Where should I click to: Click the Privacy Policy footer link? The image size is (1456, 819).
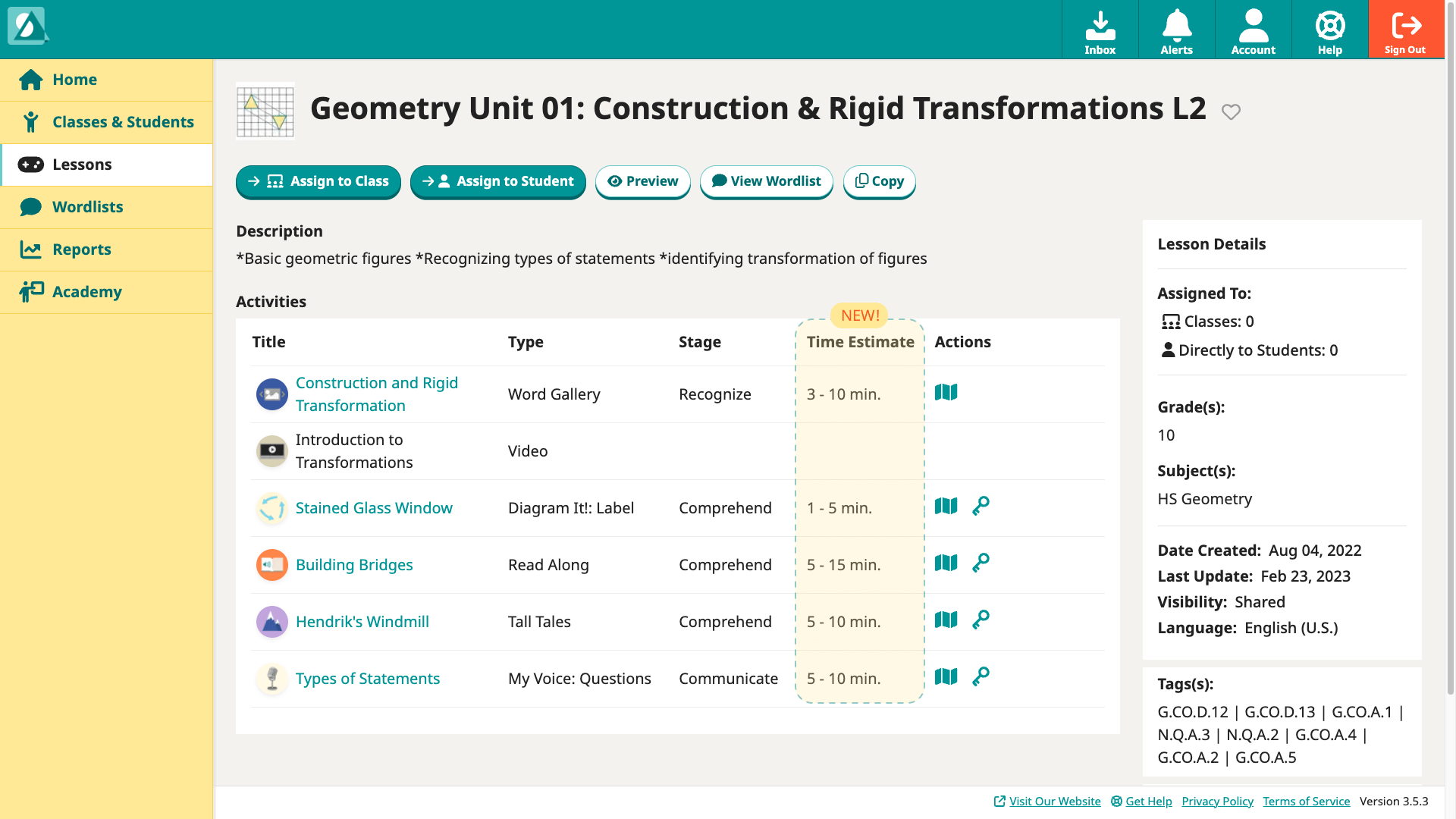point(1217,801)
